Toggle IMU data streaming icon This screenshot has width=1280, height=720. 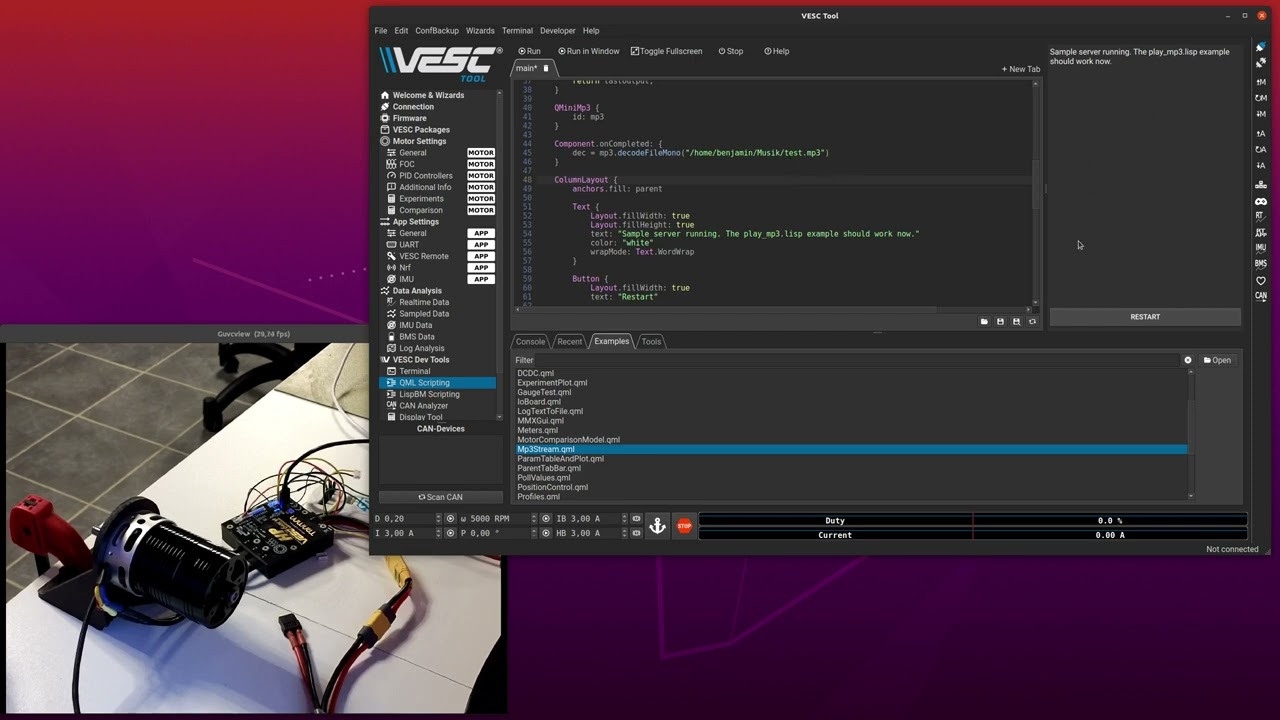point(1261,247)
